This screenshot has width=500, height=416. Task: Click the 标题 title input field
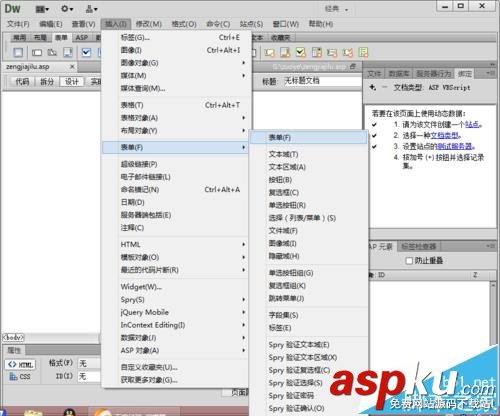[322, 81]
